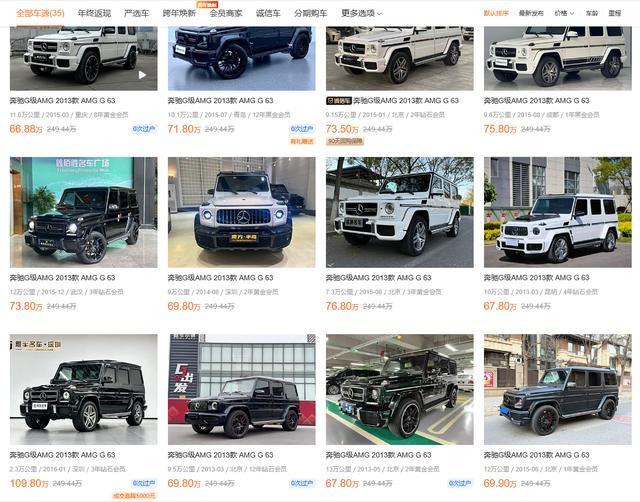
Task: Sort by 默认排序
Action: (496, 13)
